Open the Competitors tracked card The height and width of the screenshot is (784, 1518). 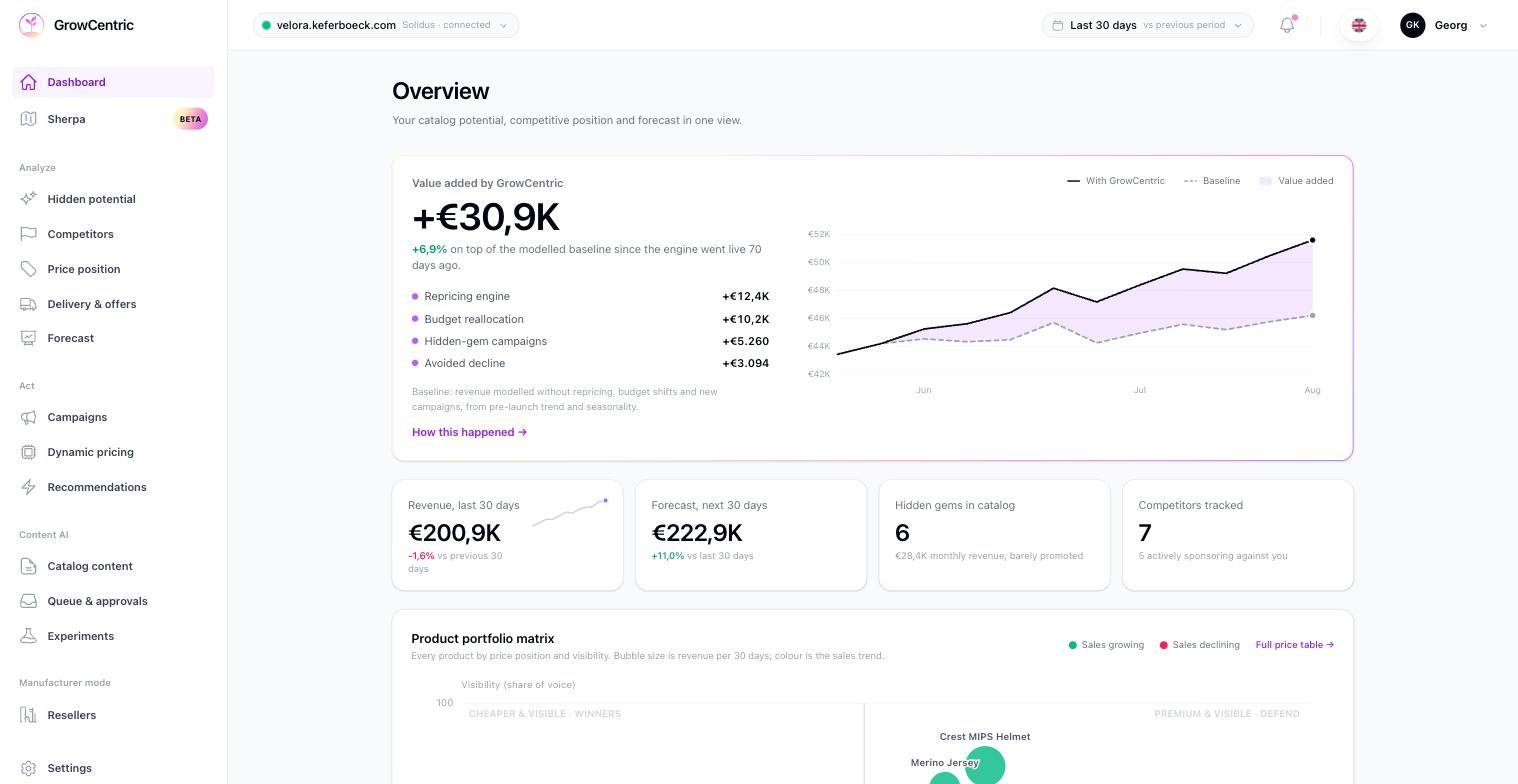point(1238,535)
